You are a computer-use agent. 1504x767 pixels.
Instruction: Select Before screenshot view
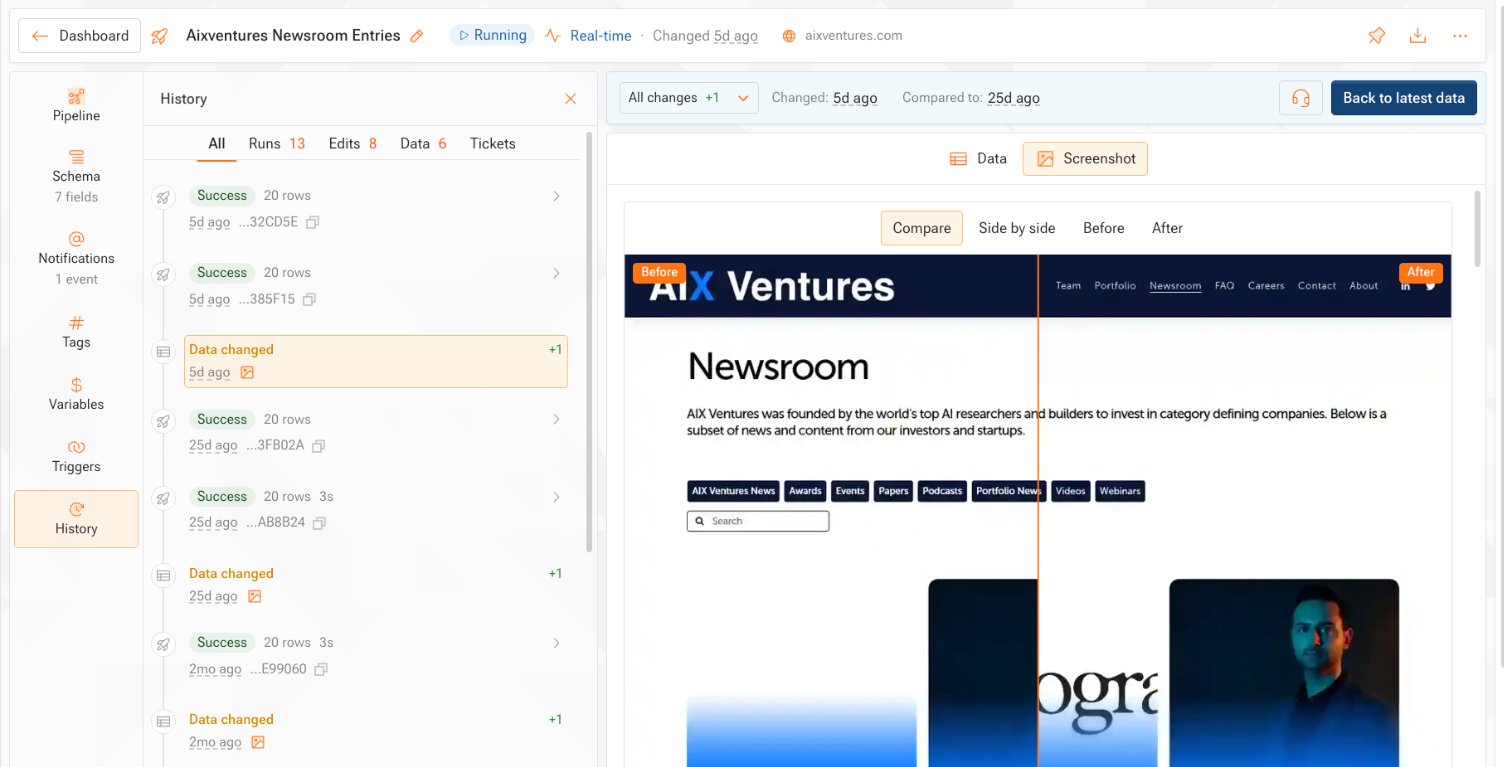pos(1104,228)
